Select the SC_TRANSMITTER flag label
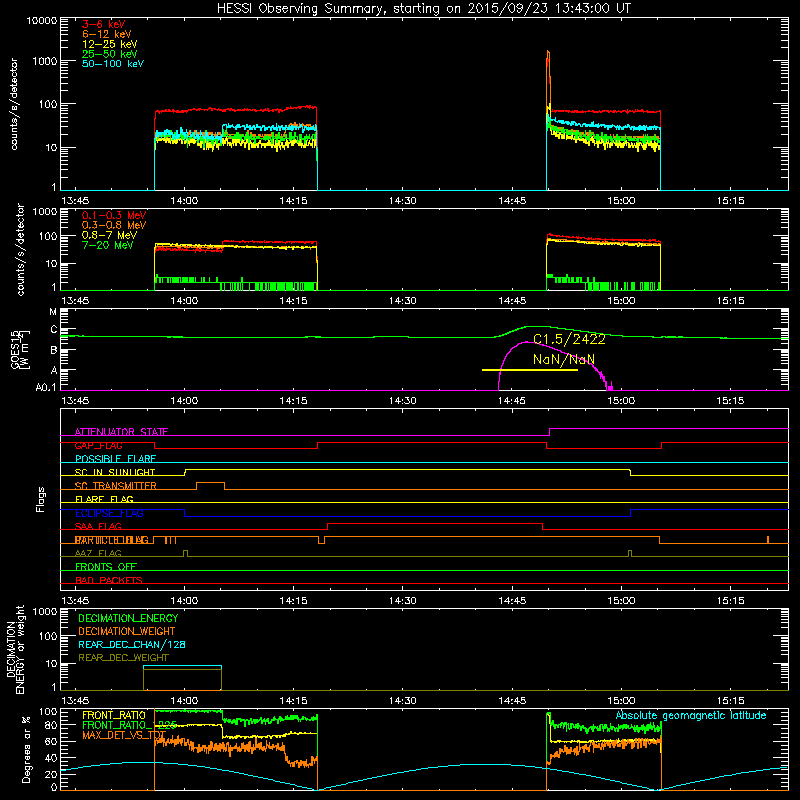 (115, 486)
